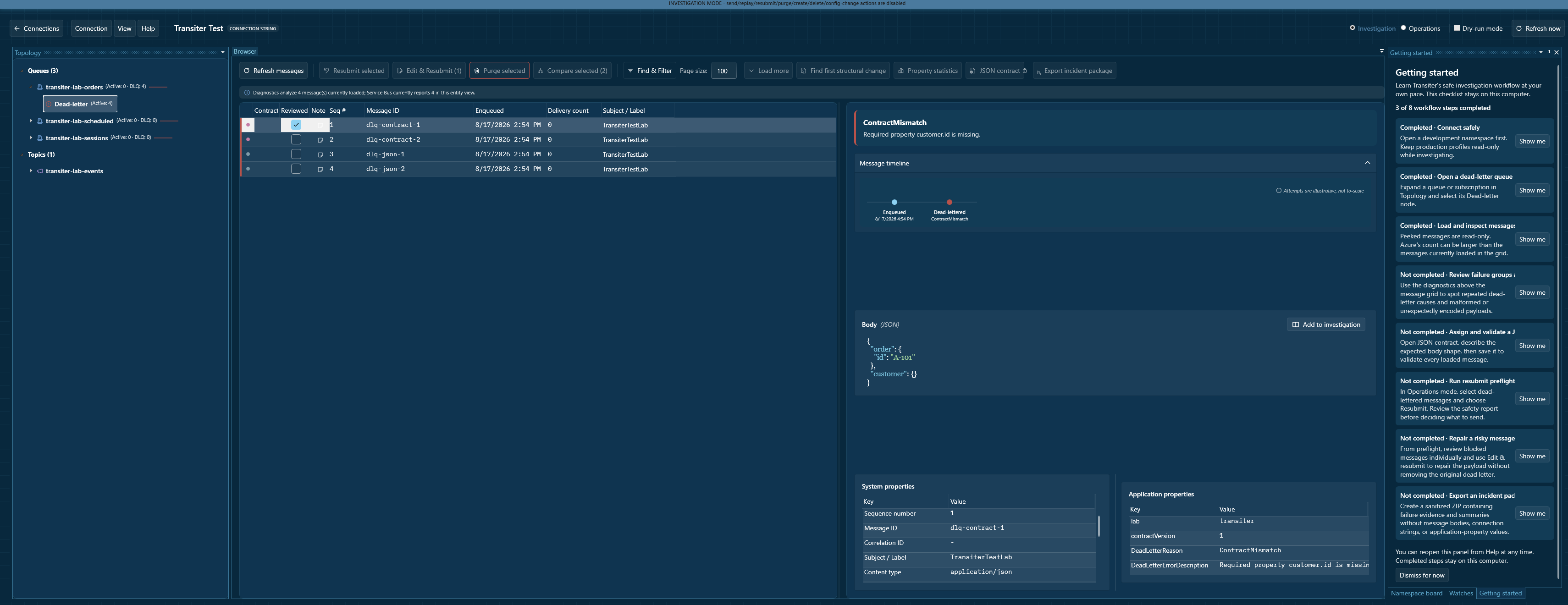
Task: Click the status dot for dlq-json-2
Action: tap(248, 169)
